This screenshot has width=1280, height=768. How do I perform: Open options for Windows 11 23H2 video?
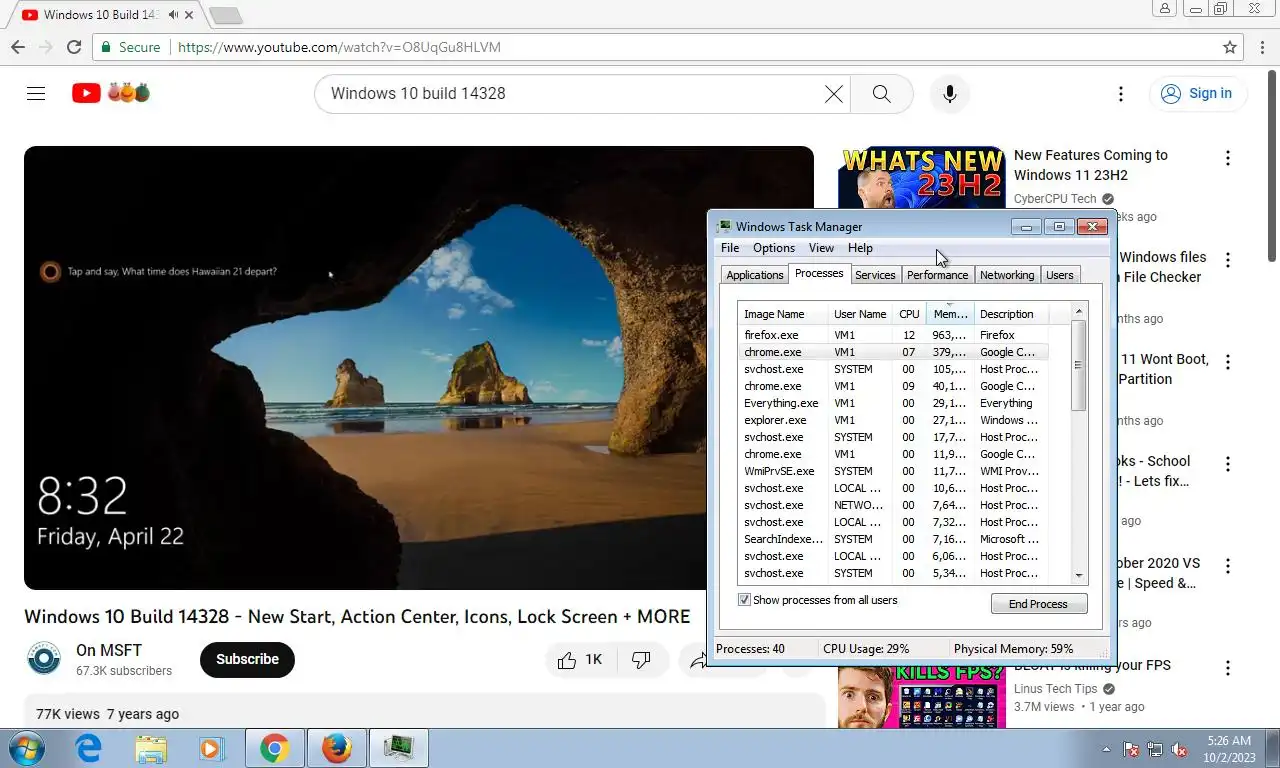1227,158
